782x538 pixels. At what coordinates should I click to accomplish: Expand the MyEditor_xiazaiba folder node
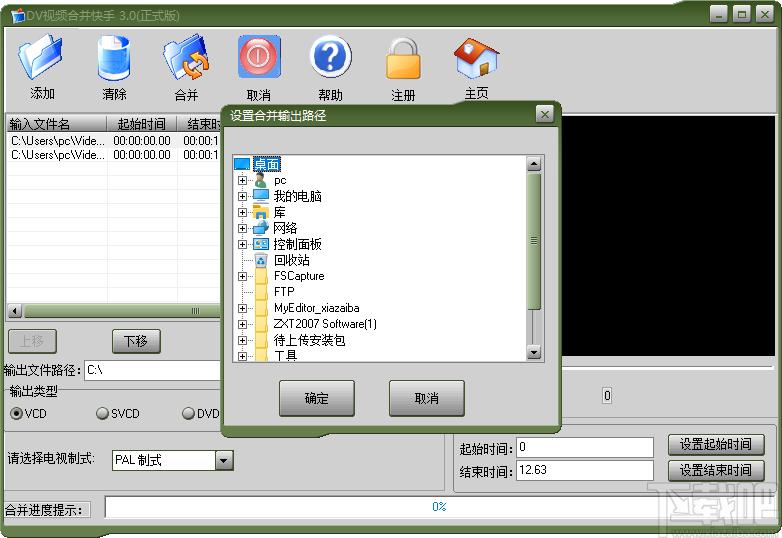click(x=242, y=308)
